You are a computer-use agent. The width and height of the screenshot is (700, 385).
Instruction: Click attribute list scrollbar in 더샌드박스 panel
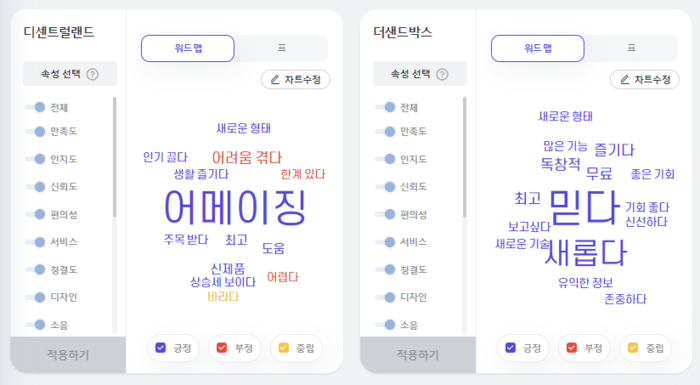click(x=465, y=157)
